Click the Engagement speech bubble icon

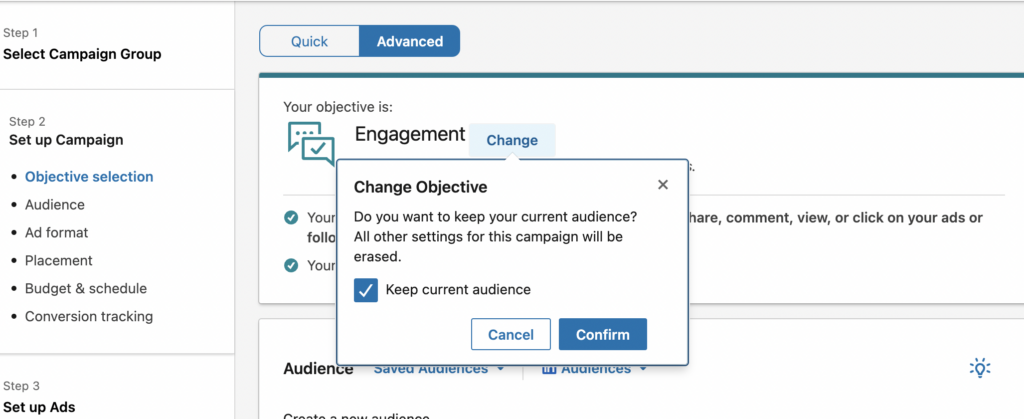coord(310,144)
